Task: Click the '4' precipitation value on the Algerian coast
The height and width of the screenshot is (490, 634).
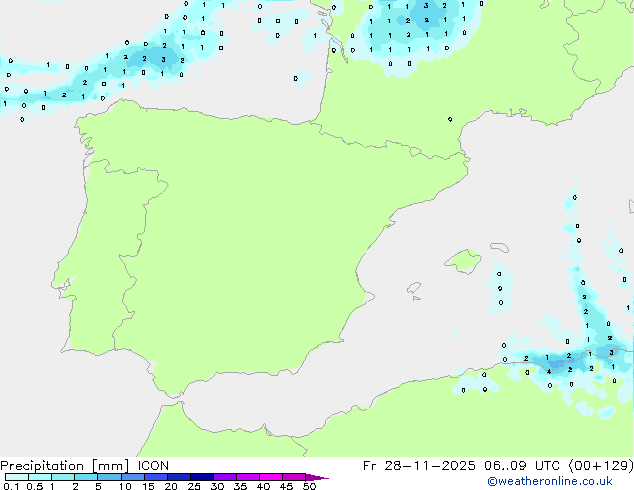Action: click(x=549, y=372)
